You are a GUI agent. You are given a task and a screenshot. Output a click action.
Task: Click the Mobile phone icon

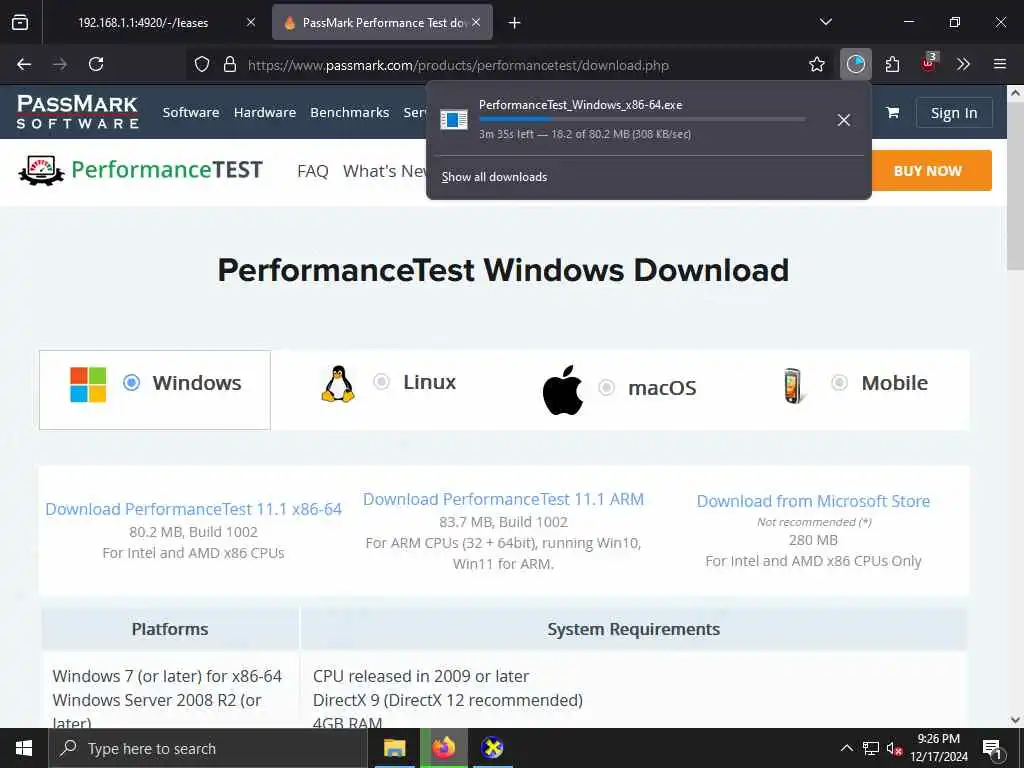coord(793,386)
